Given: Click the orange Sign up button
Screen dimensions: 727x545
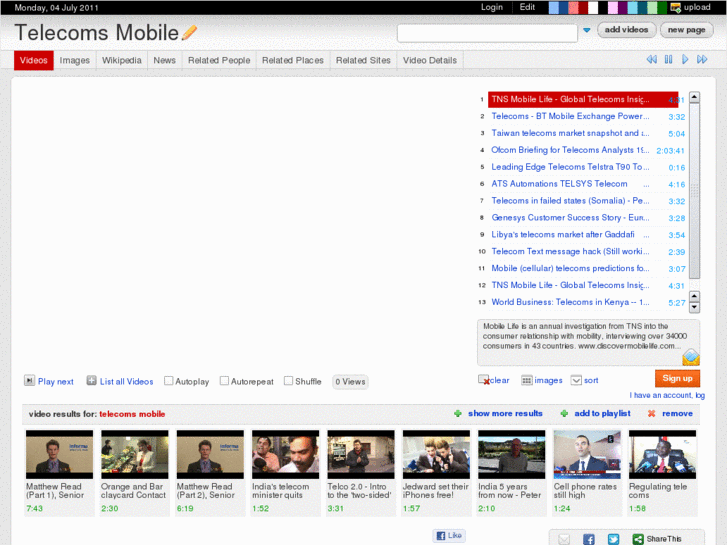Looking at the screenshot, I should click(x=677, y=378).
